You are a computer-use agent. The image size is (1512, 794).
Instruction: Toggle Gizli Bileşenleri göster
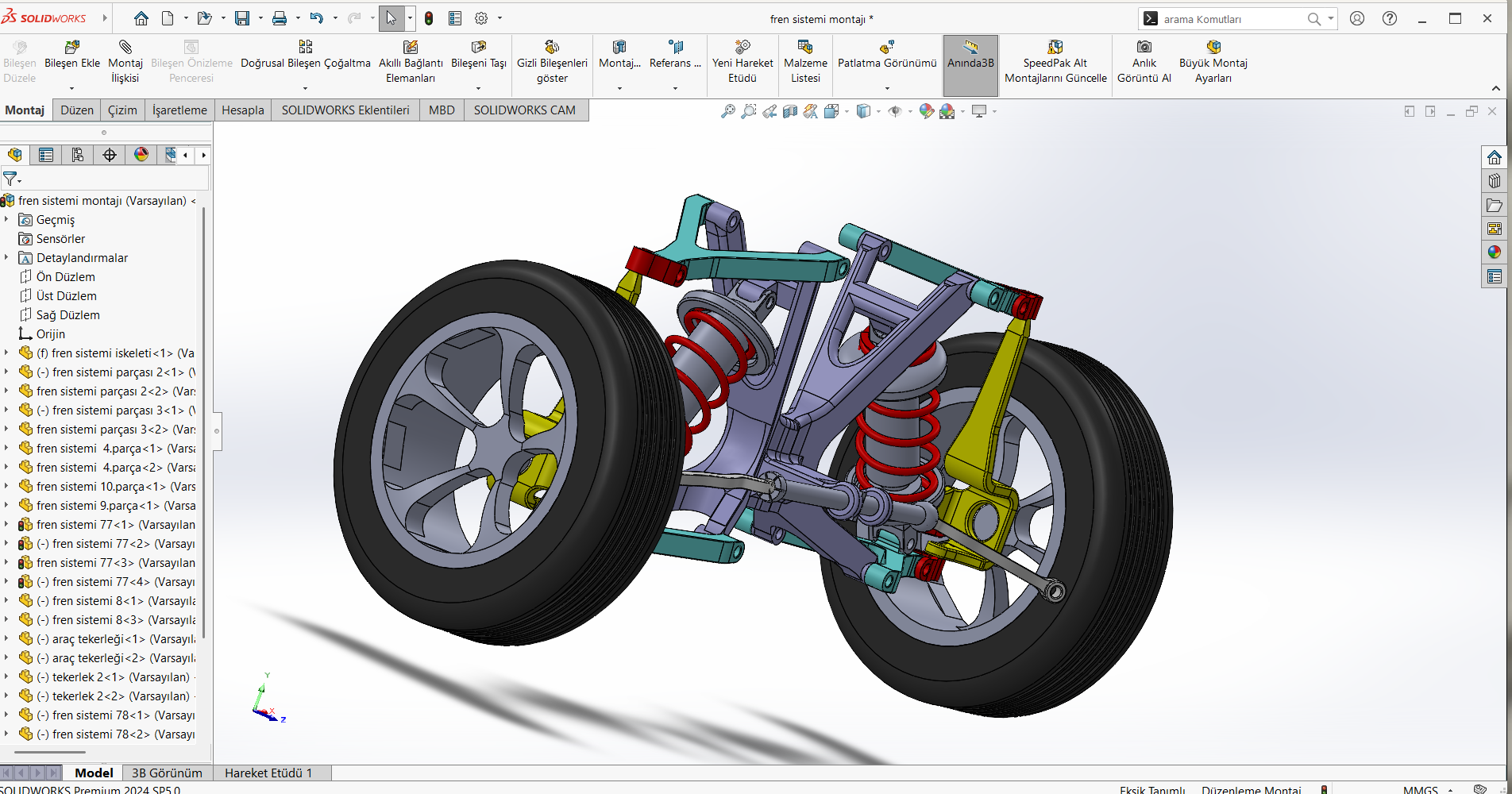coord(552,62)
